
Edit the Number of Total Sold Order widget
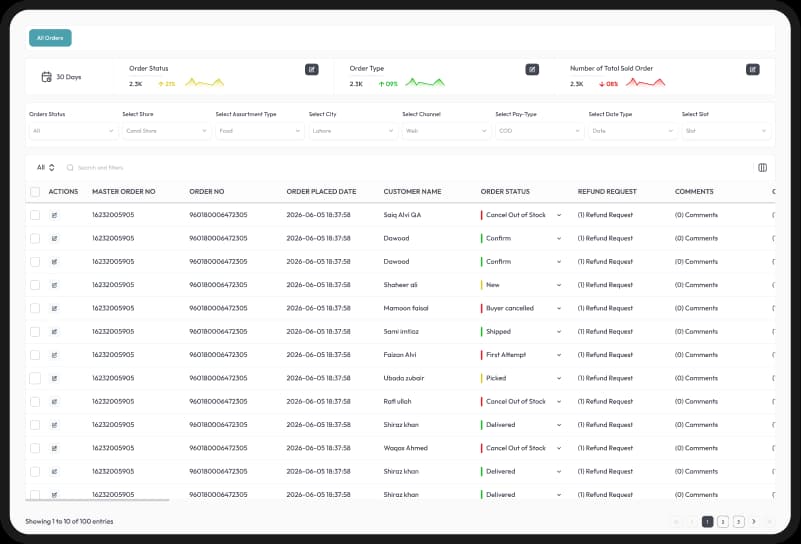point(752,69)
